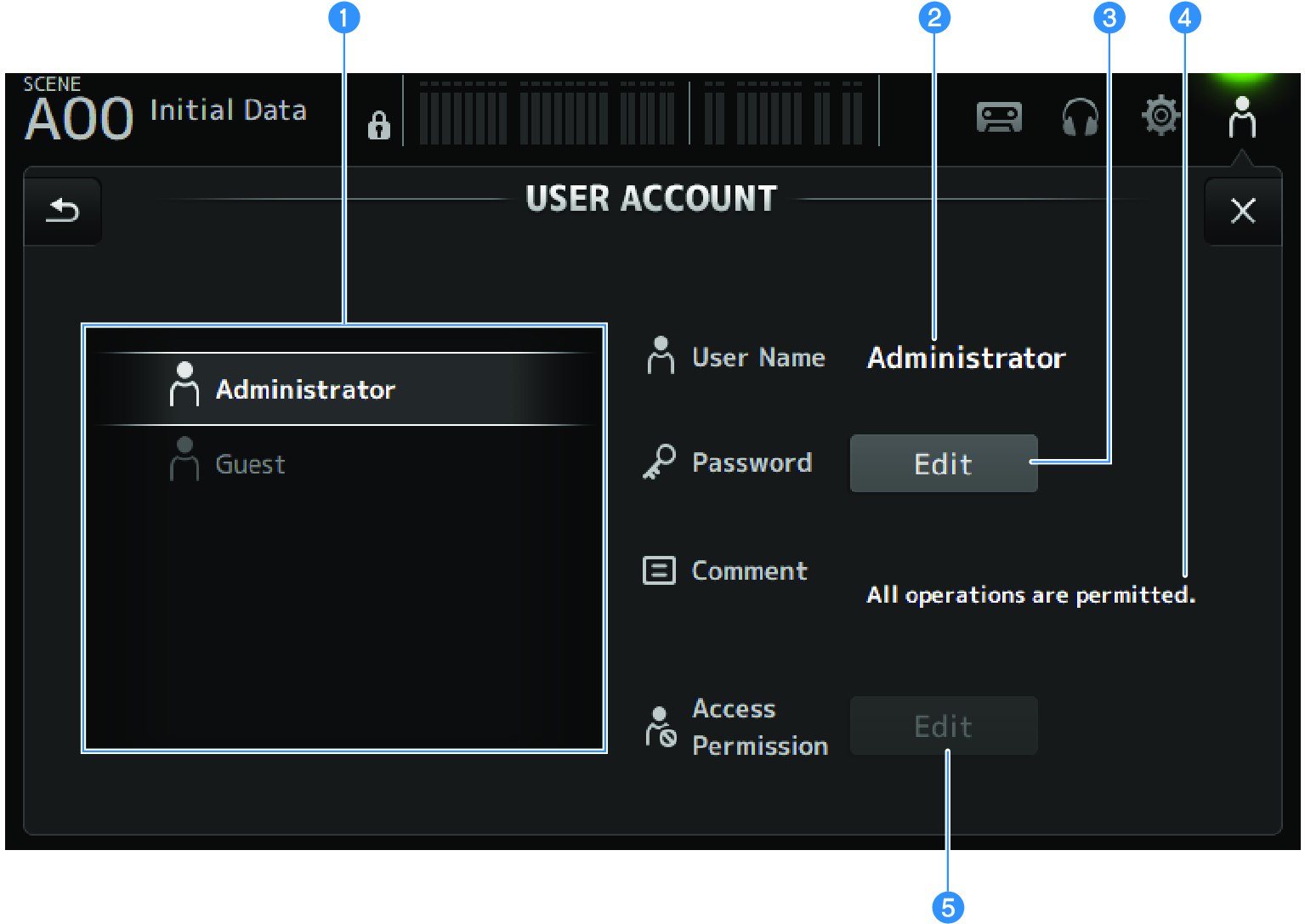Click the person icon beside User Name
1305x924 pixels.
coord(661,356)
